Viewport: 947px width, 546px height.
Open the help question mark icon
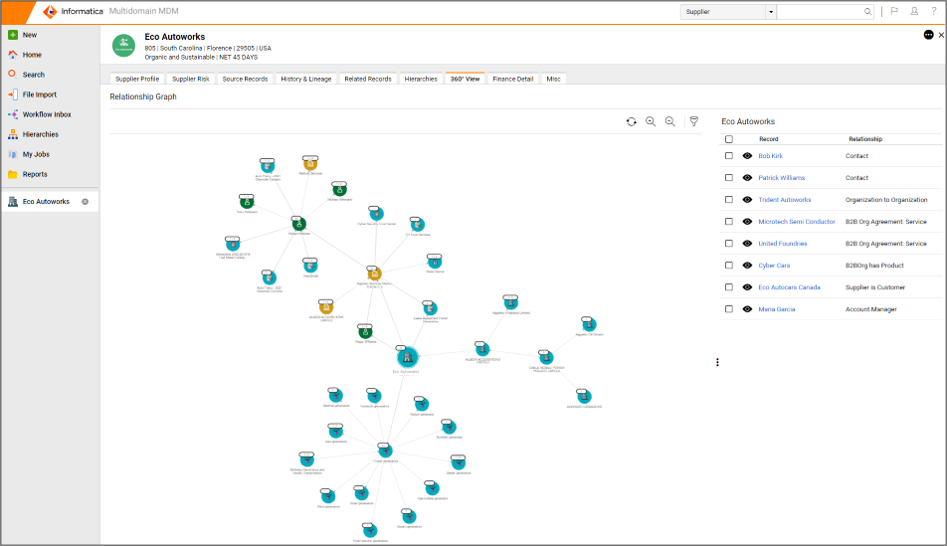pos(933,12)
